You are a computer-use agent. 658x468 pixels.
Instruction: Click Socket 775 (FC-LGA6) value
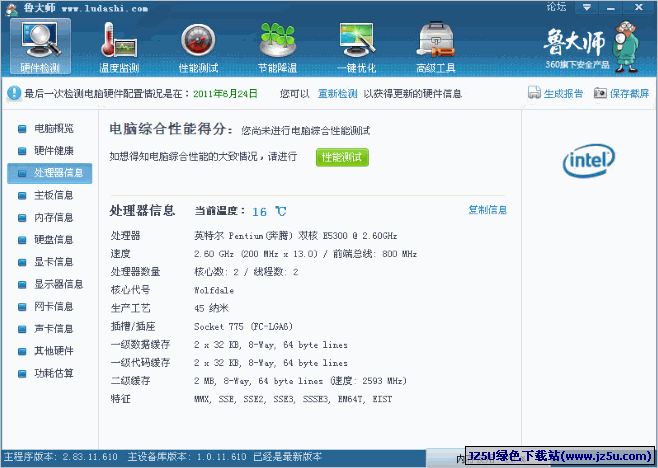click(243, 327)
